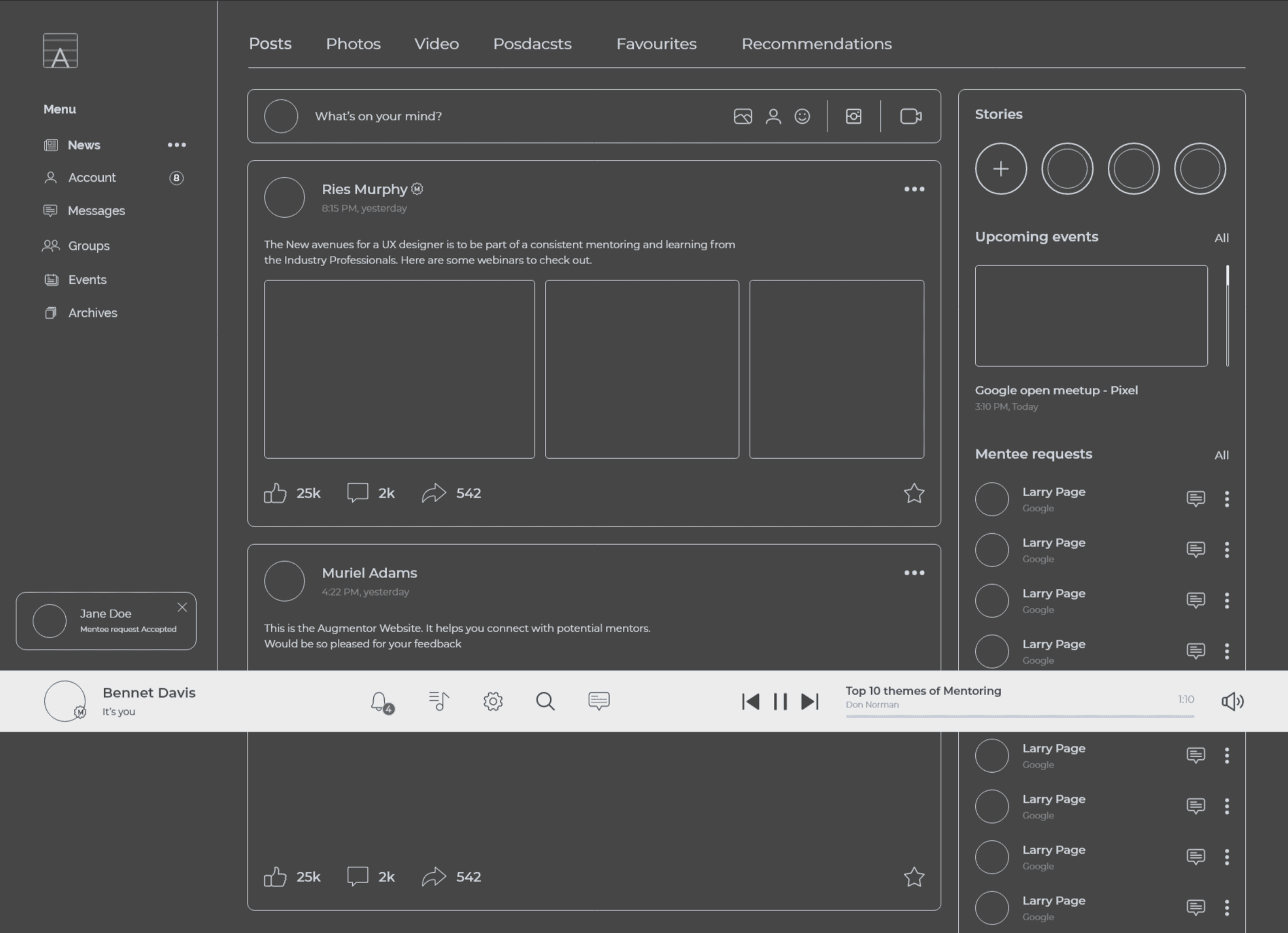Switch to the Photos tab
The height and width of the screenshot is (933, 1288).
point(353,44)
